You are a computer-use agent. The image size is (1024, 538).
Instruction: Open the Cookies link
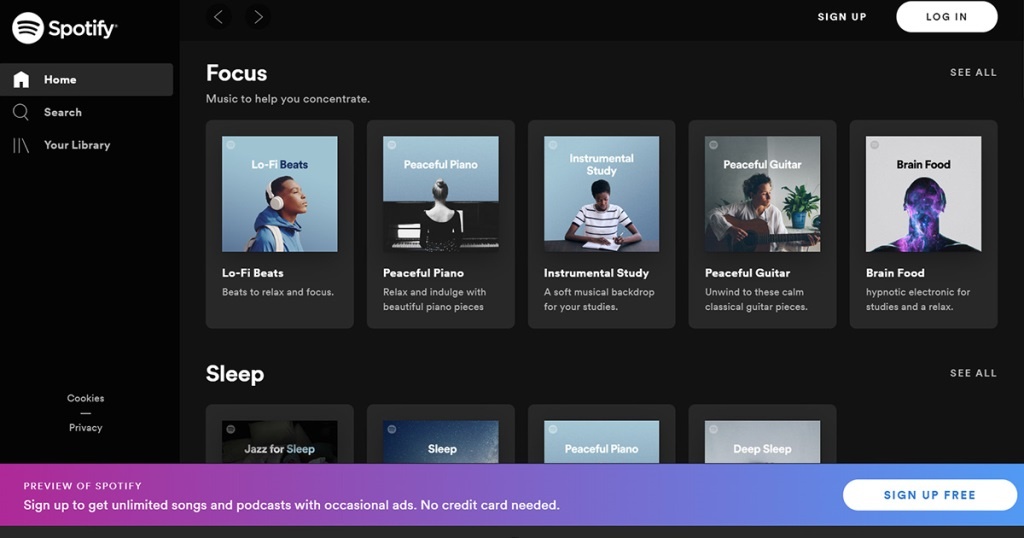[85, 398]
